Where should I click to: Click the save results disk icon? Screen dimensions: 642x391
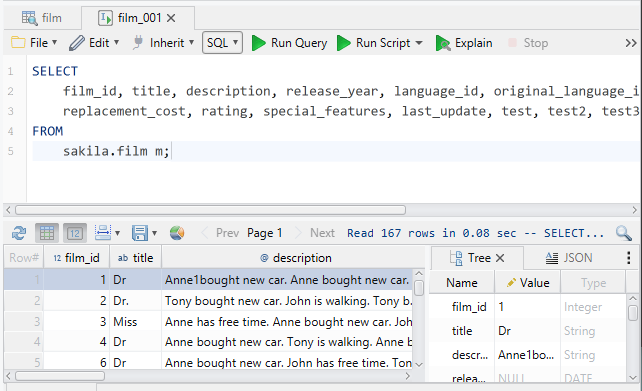tap(140, 233)
